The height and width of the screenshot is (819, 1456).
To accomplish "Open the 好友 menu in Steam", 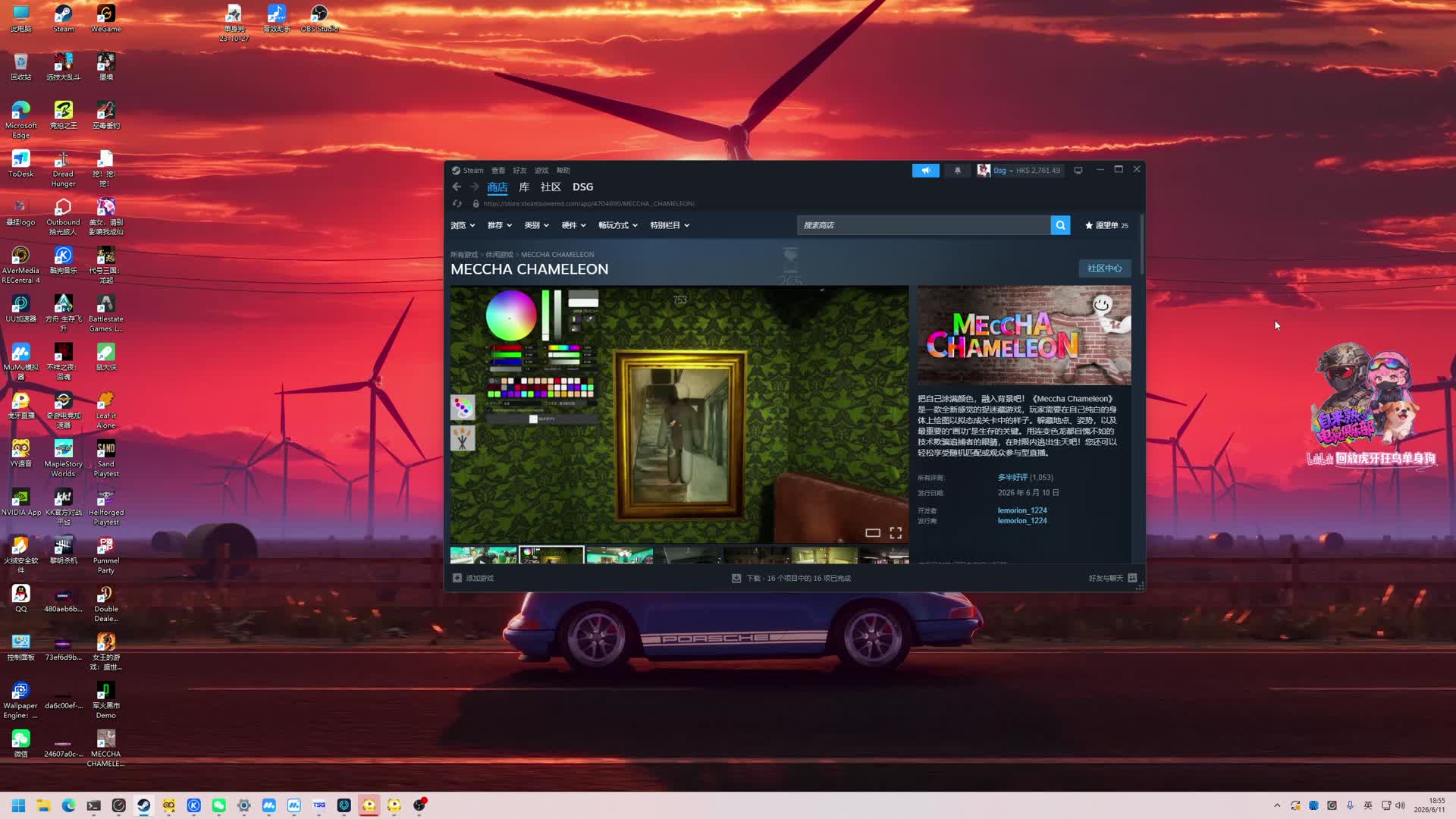I will point(519,171).
